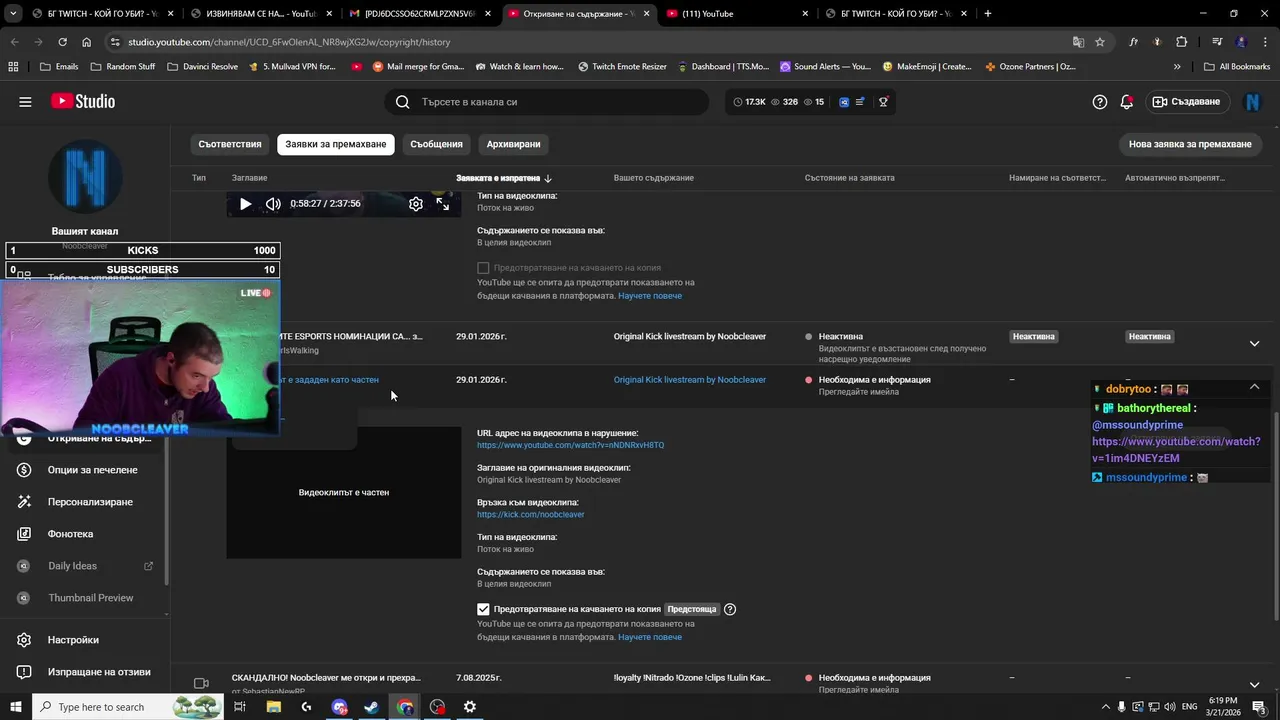This screenshot has width=1280, height=720.
Task: Expand the 29.01.2026 Неактивна request row
Action: 1254,344
